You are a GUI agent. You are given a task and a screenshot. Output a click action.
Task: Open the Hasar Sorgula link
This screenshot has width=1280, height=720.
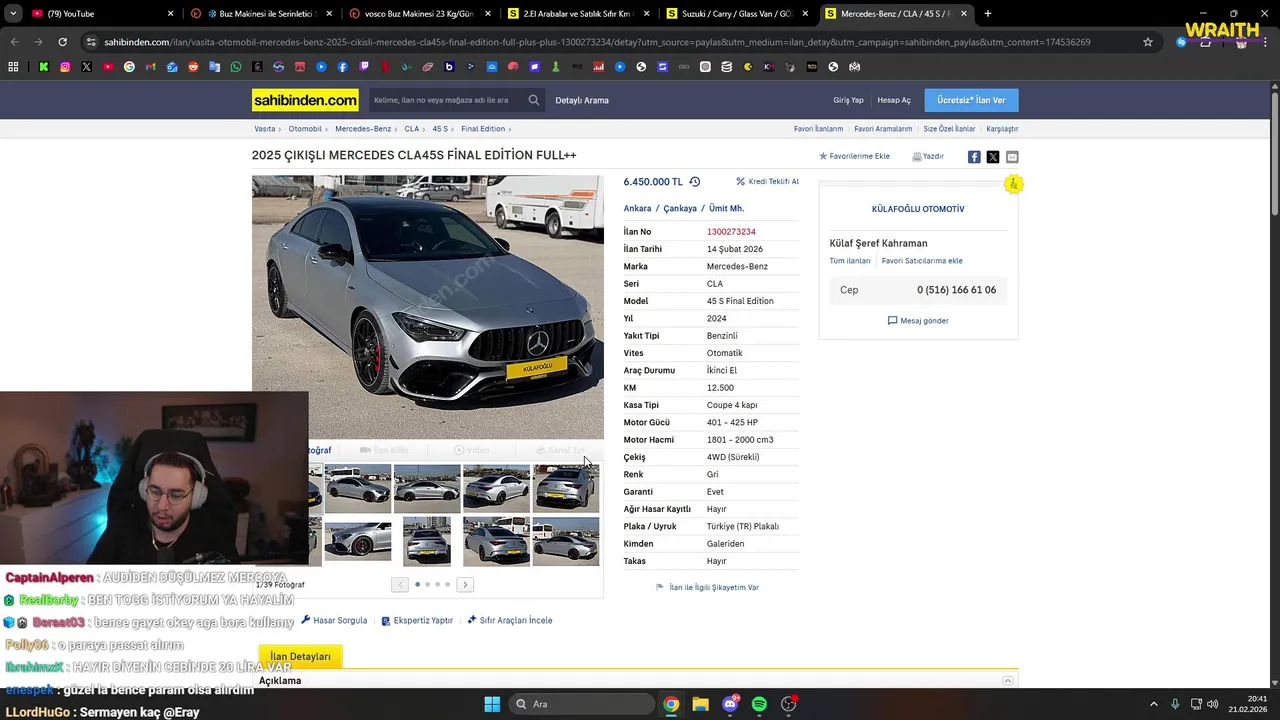tap(334, 620)
